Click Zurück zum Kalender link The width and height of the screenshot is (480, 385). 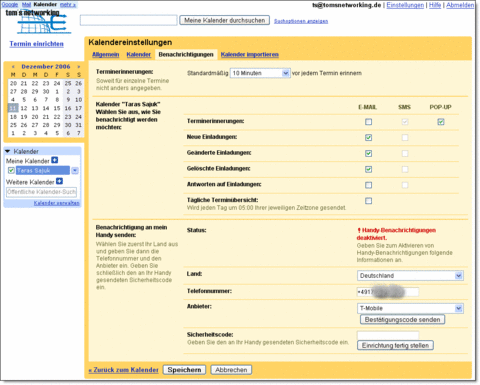(123, 370)
